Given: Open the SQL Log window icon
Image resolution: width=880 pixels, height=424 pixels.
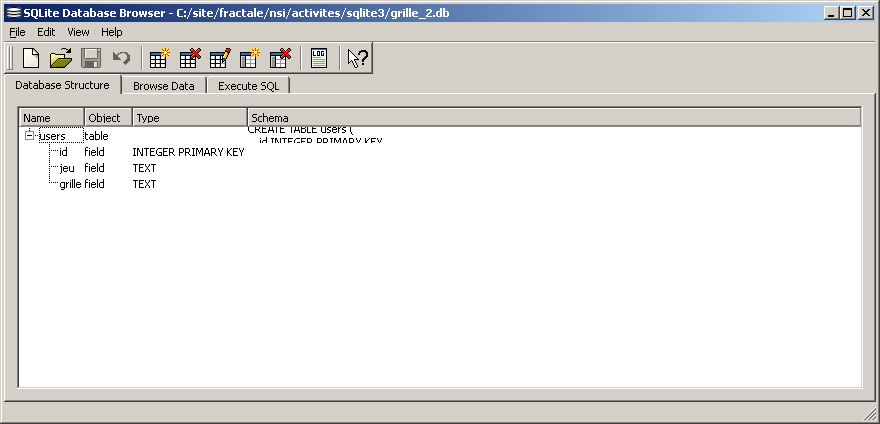Looking at the screenshot, I should (x=319, y=58).
